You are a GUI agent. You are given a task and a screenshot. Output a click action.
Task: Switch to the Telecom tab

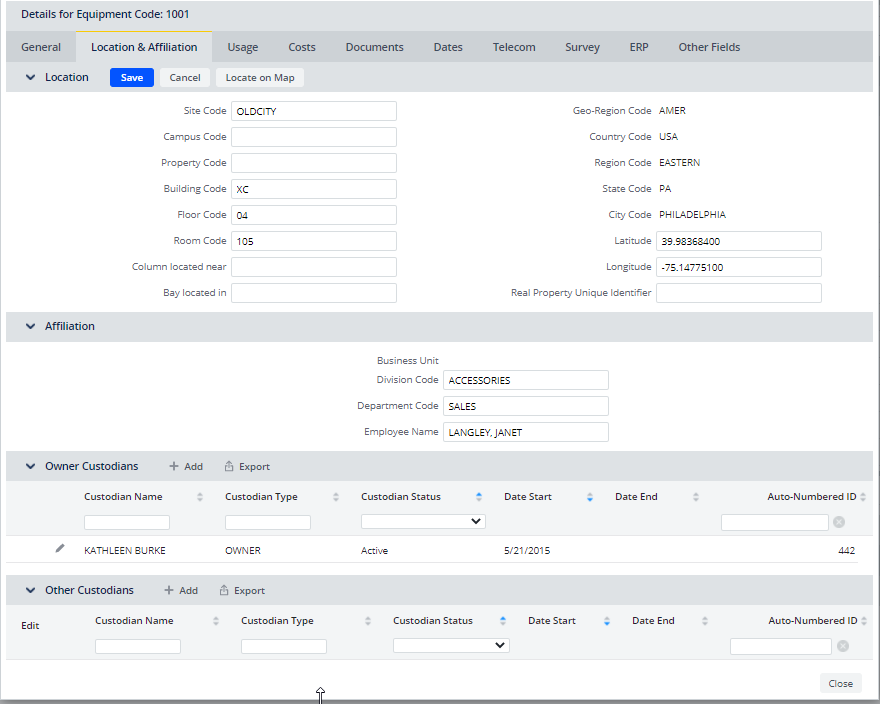point(514,47)
